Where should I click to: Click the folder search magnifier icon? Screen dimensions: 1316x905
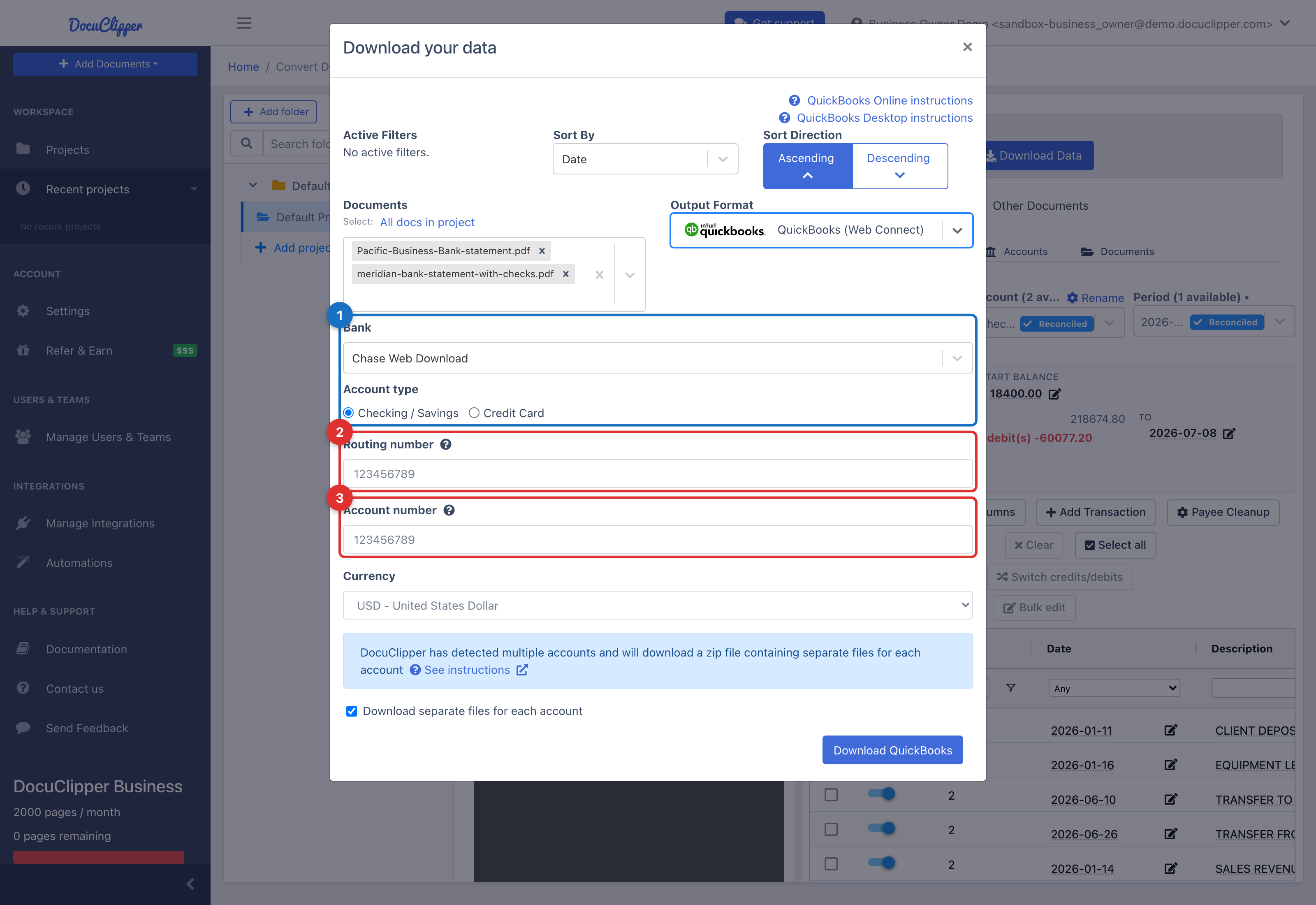pyautogui.click(x=246, y=144)
